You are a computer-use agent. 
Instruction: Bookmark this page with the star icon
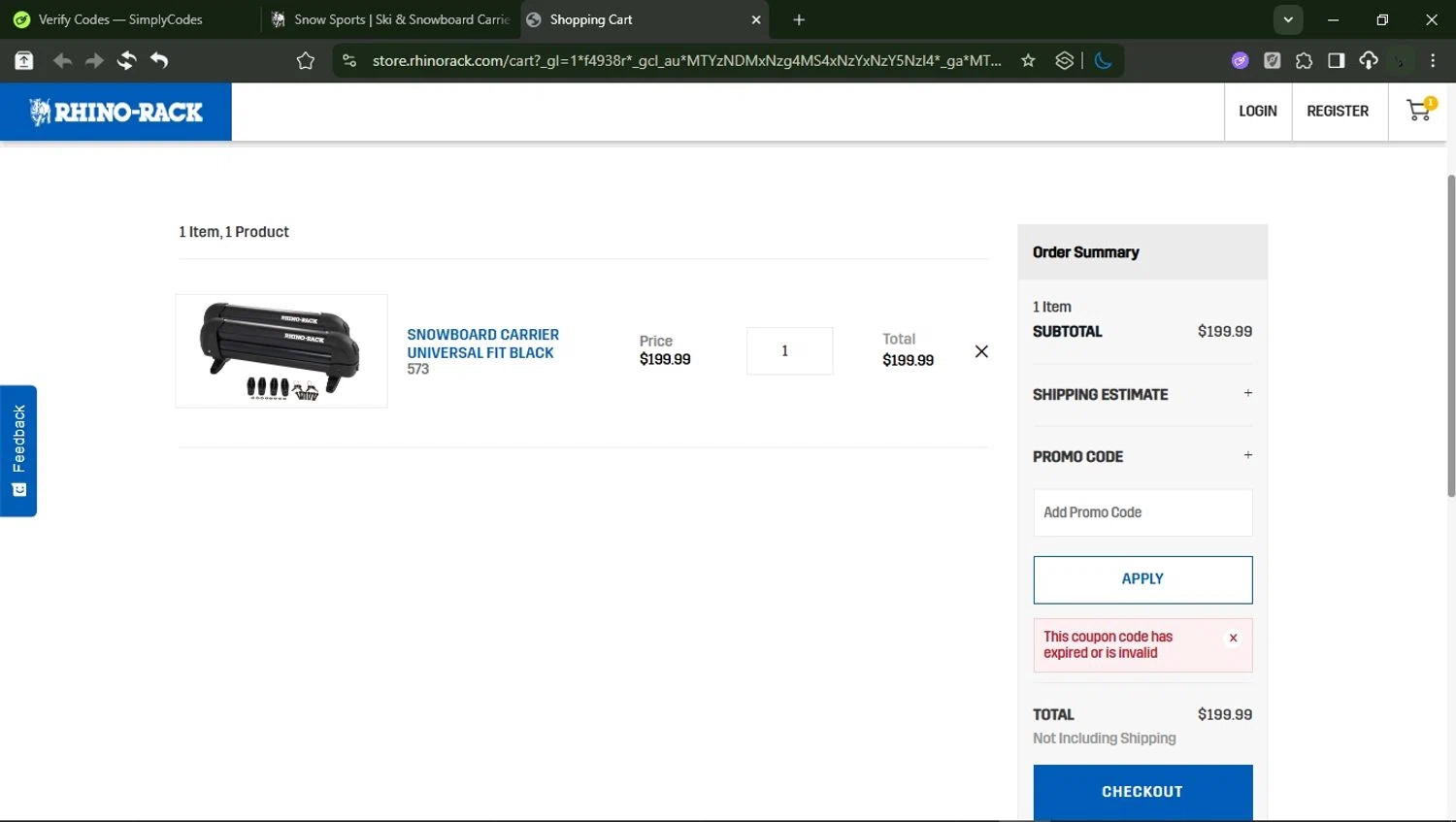pos(1028,60)
